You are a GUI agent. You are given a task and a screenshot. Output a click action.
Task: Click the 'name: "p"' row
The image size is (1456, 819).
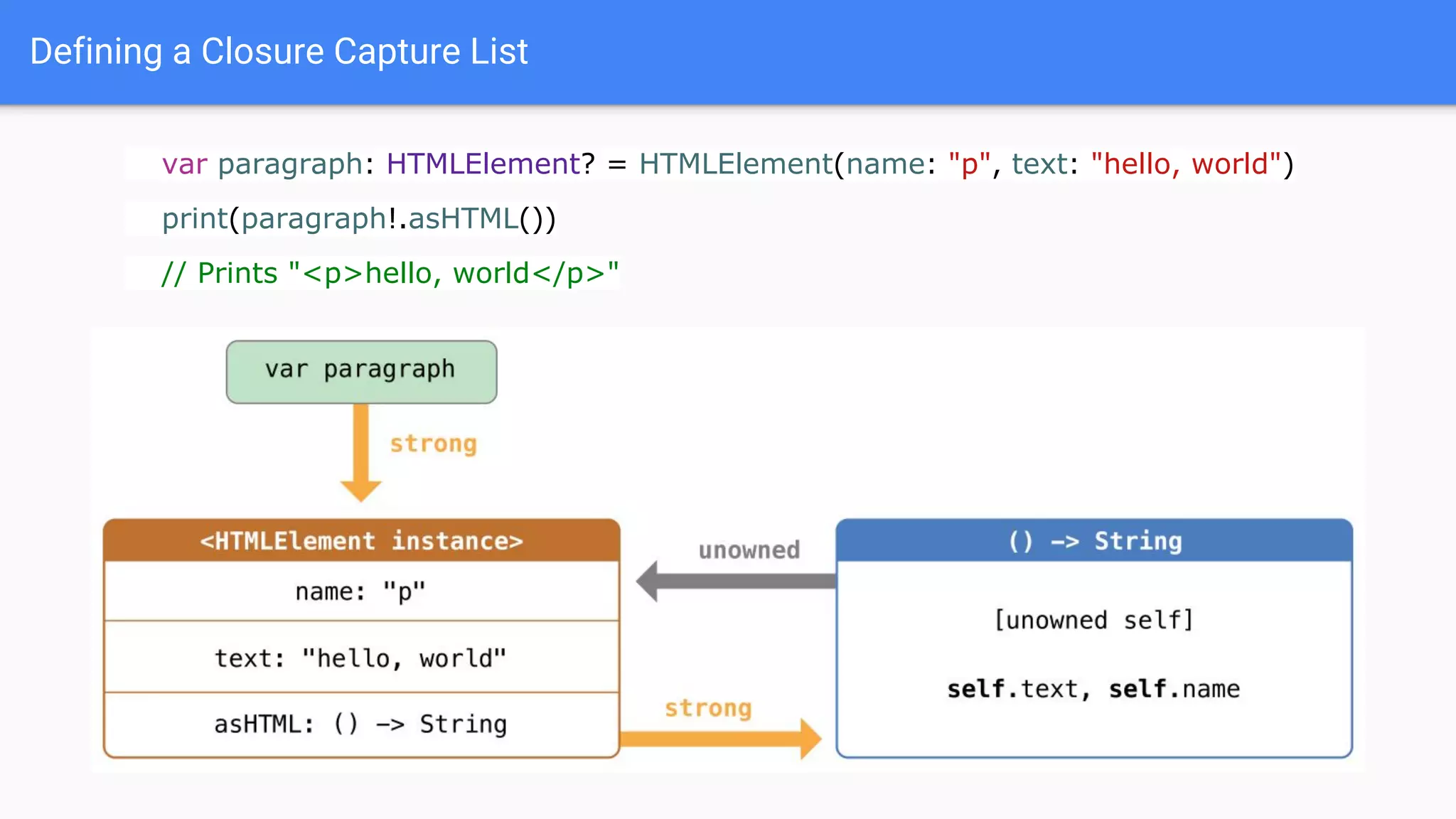click(361, 591)
